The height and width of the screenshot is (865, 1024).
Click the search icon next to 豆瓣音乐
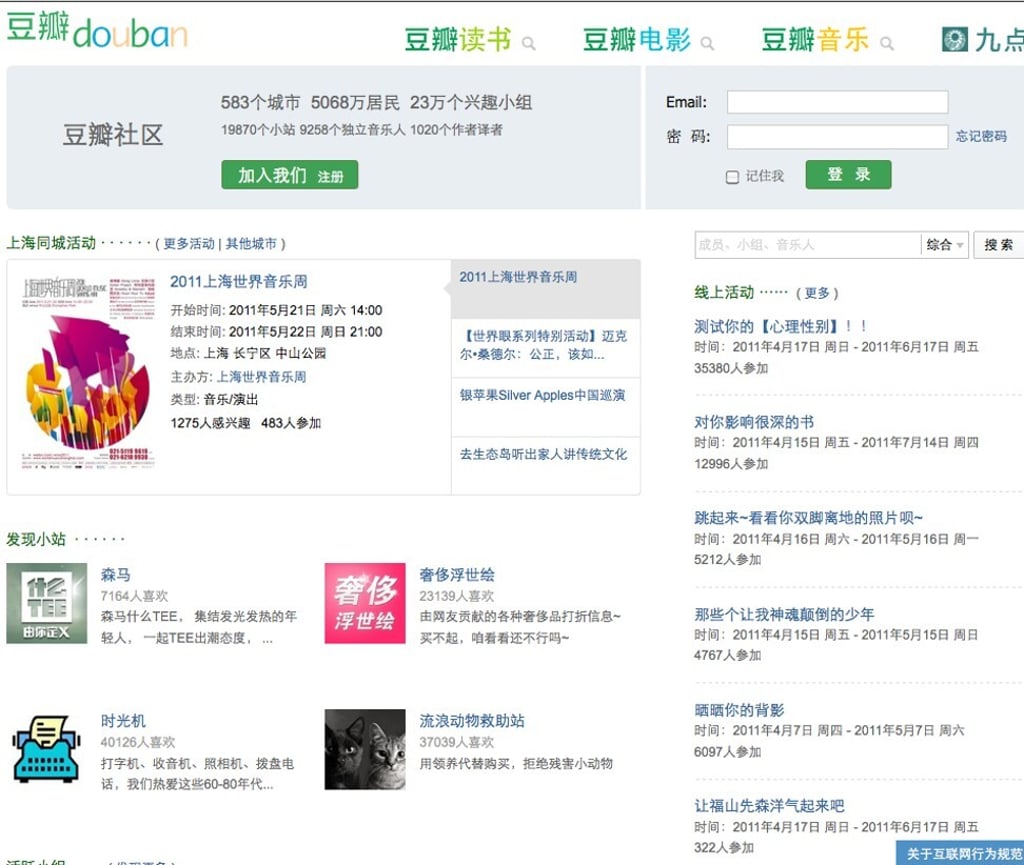tap(886, 43)
